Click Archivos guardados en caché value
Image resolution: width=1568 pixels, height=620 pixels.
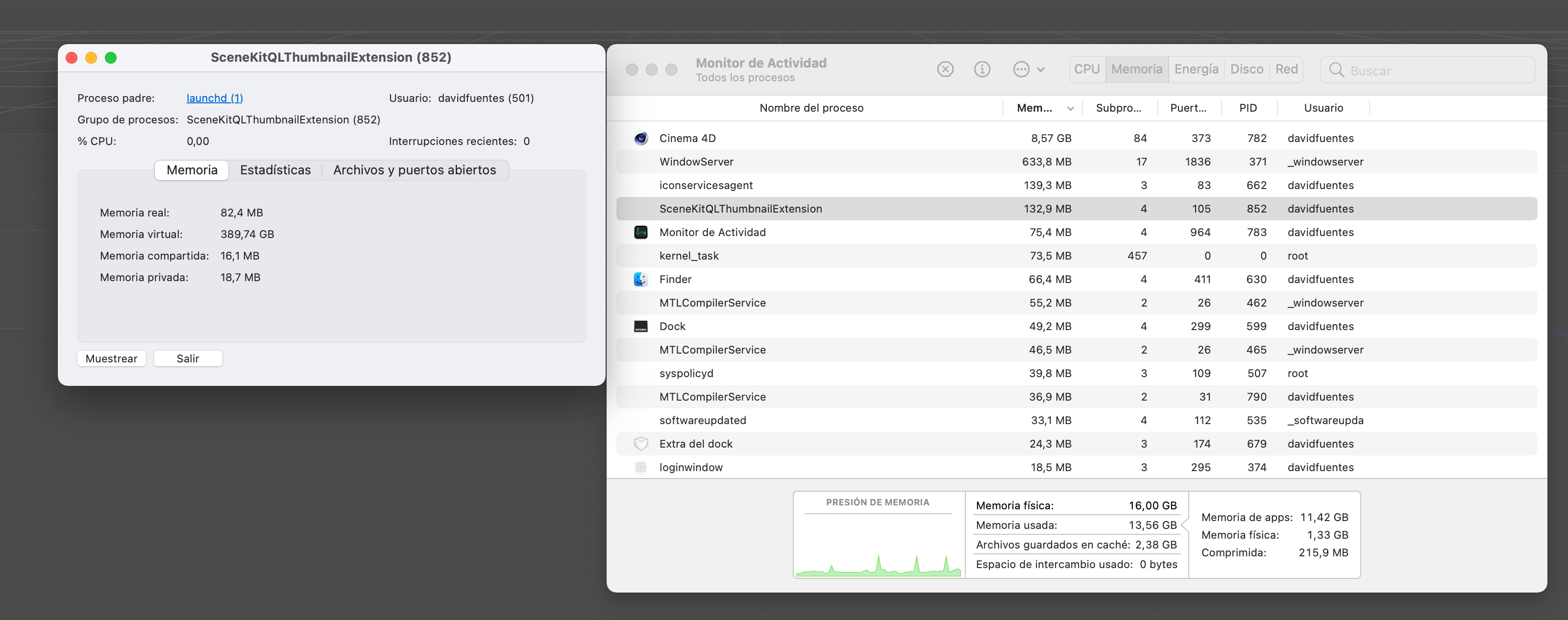tap(1155, 545)
